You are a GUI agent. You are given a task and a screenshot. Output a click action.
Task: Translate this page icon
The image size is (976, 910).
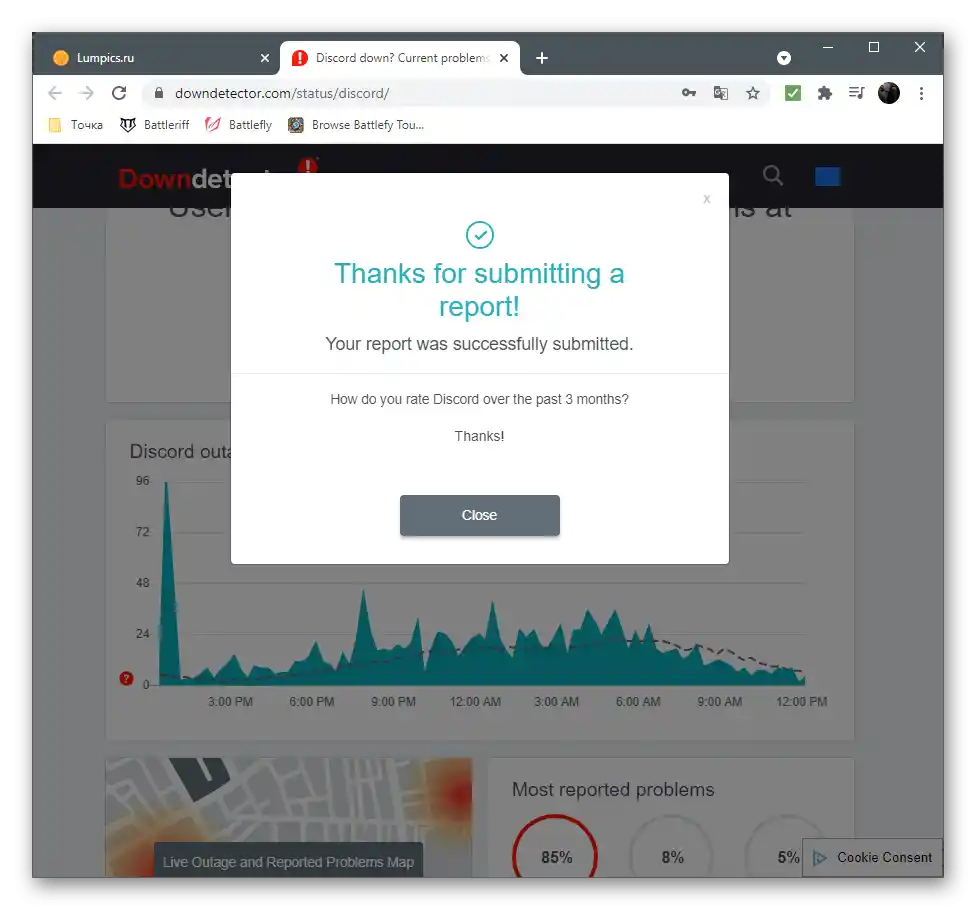(721, 93)
